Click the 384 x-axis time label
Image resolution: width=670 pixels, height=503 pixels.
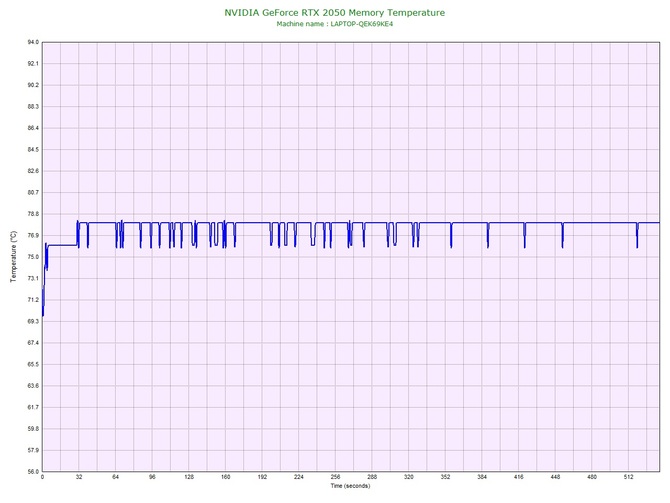tap(482, 477)
